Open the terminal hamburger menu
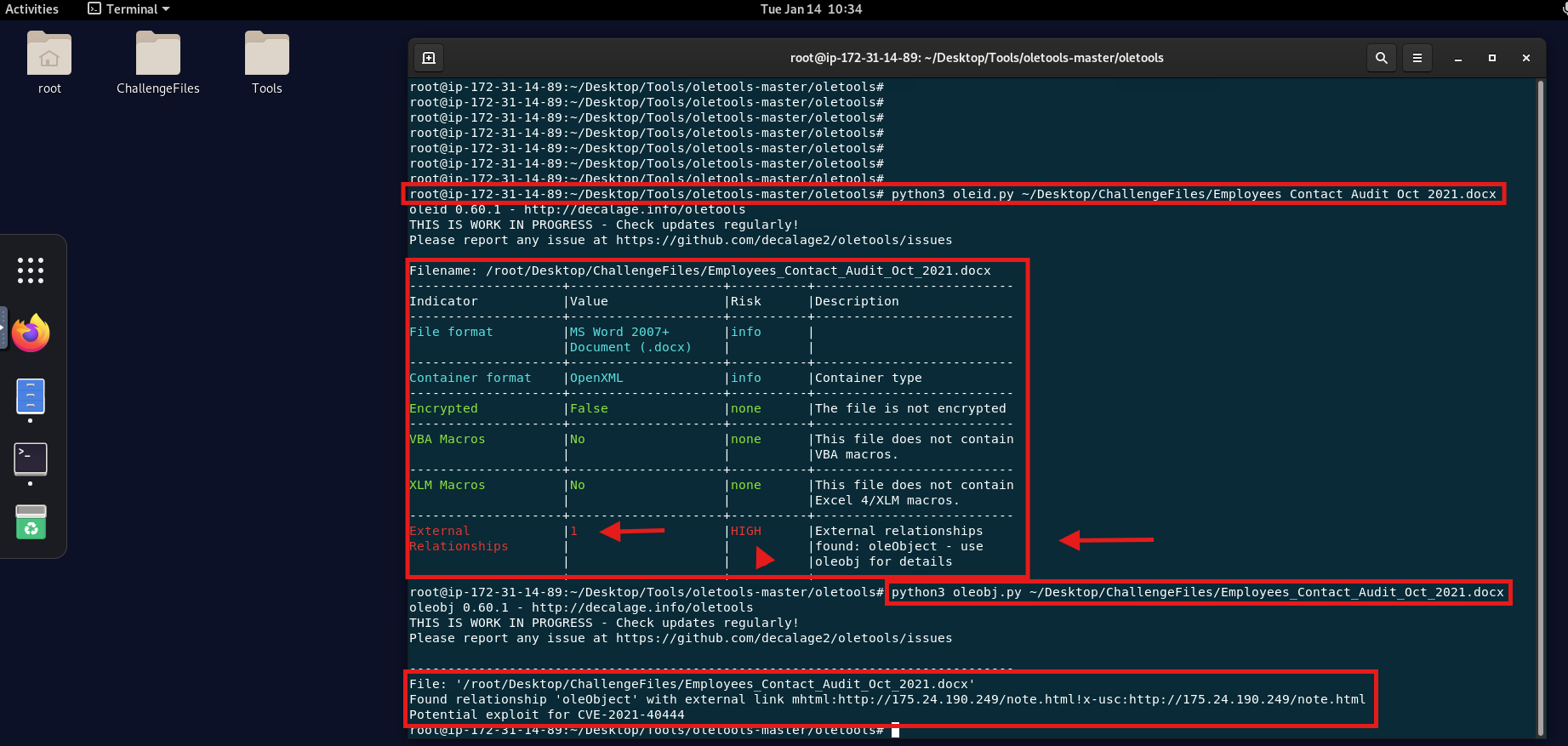Image resolution: width=1568 pixels, height=746 pixels. pos(1417,58)
